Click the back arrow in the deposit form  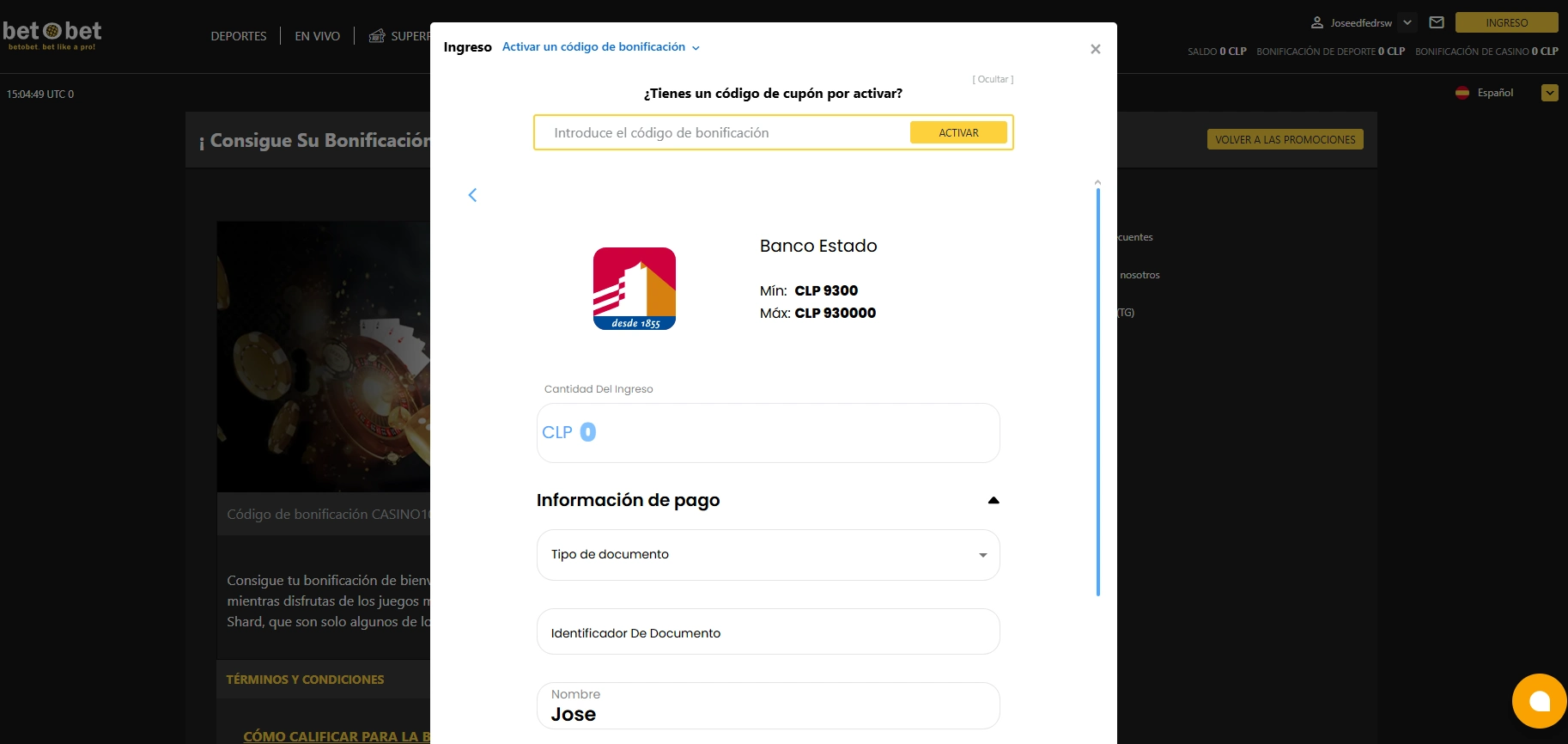click(x=472, y=195)
